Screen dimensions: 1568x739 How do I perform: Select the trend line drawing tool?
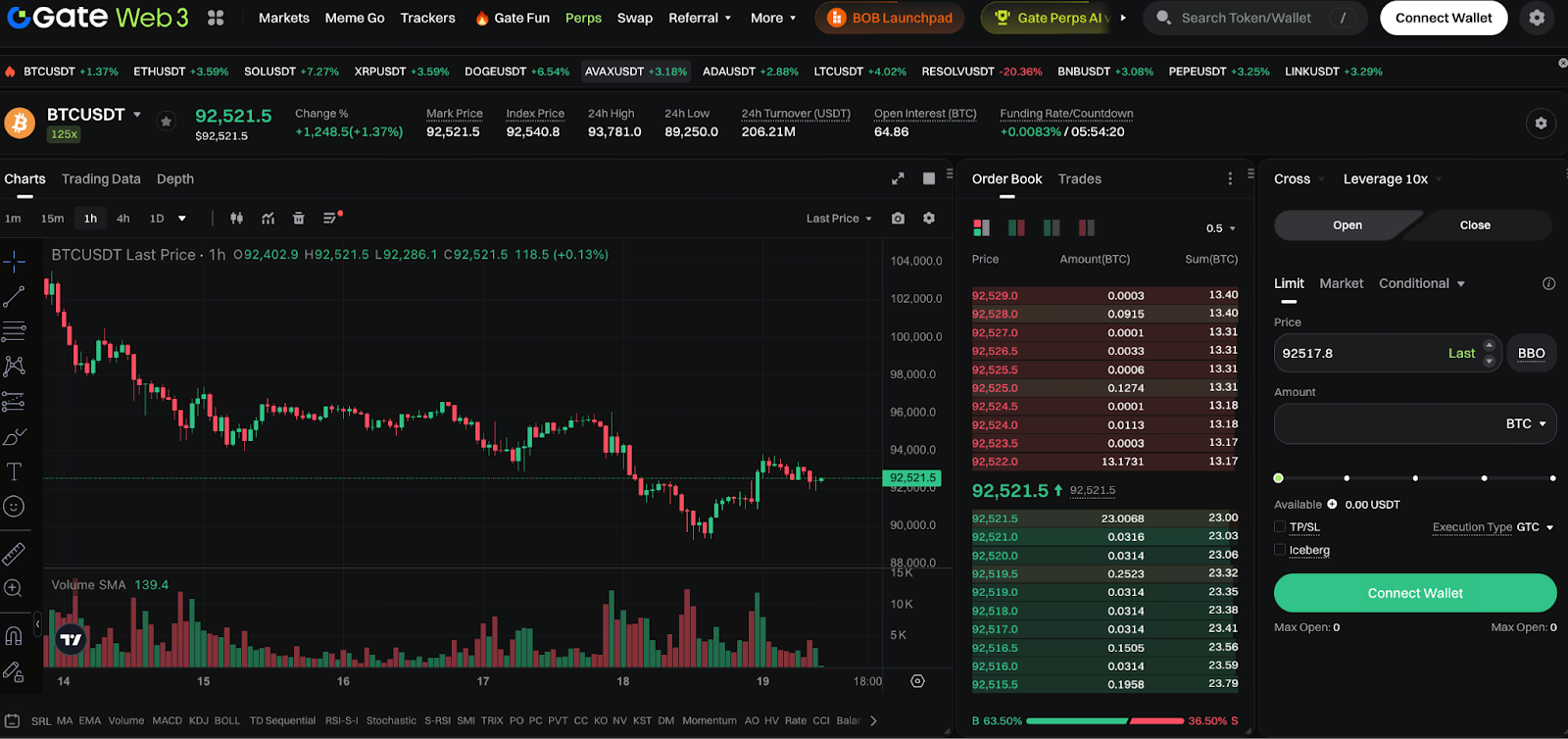pyautogui.click(x=14, y=296)
